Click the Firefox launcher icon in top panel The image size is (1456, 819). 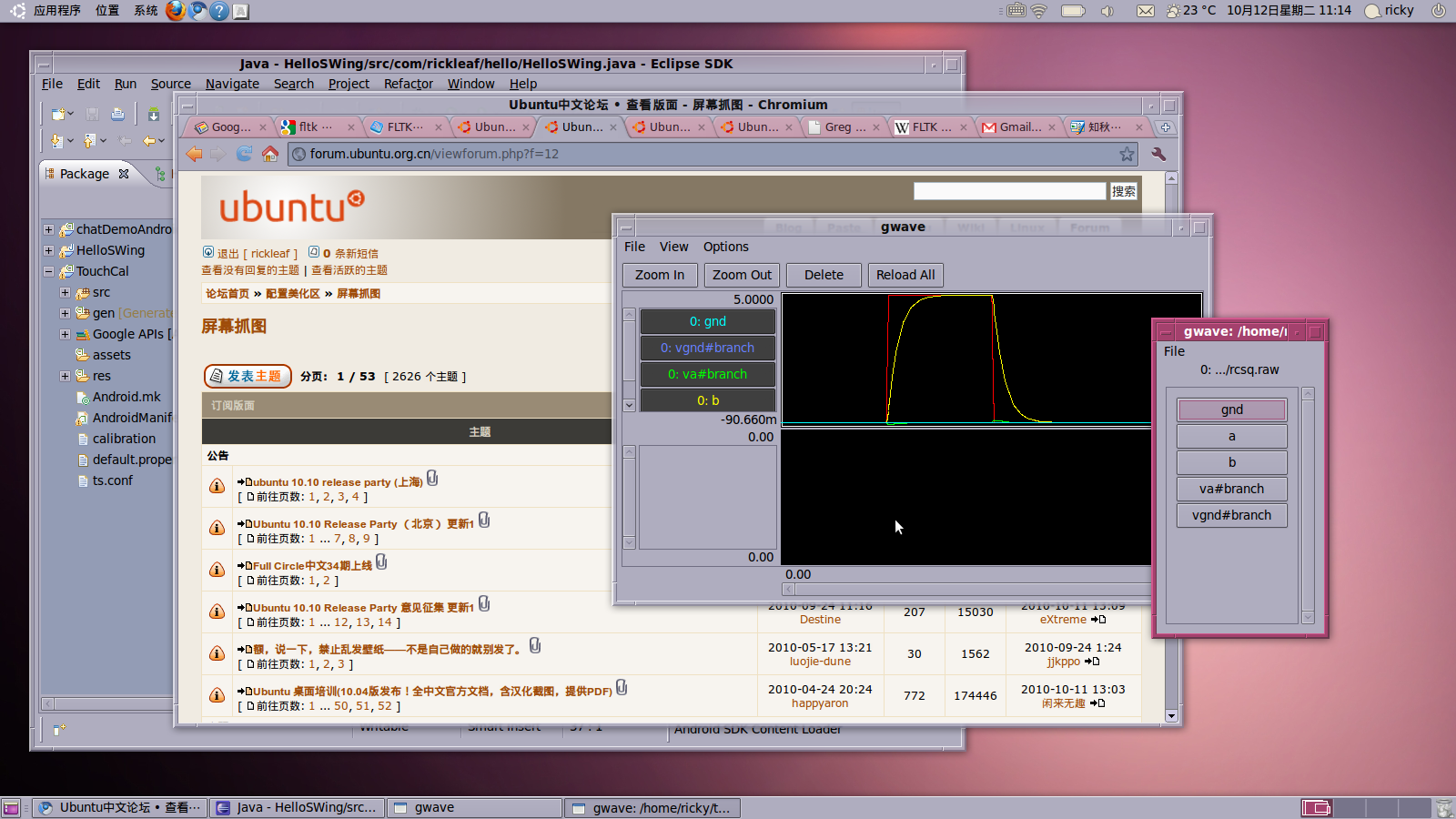click(x=176, y=11)
